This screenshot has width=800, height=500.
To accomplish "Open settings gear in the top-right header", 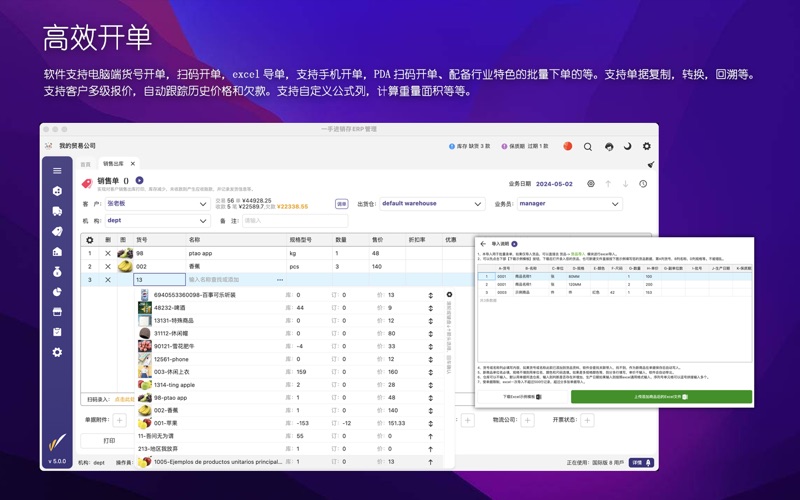I will (x=646, y=147).
